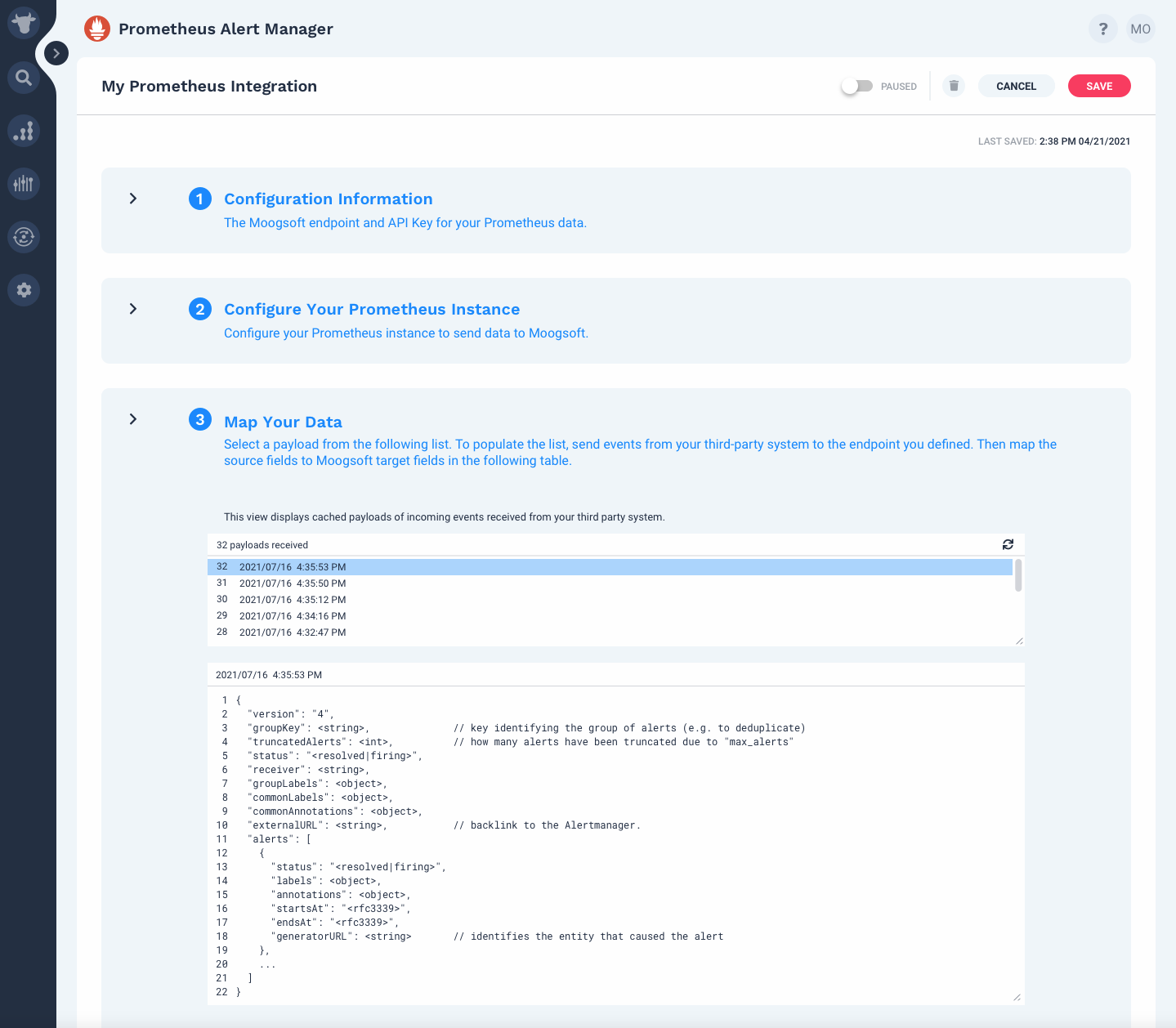Toggle the Paused switch
The width and height of the screenshot is (1176, 1028).
[x=857, y=86]
